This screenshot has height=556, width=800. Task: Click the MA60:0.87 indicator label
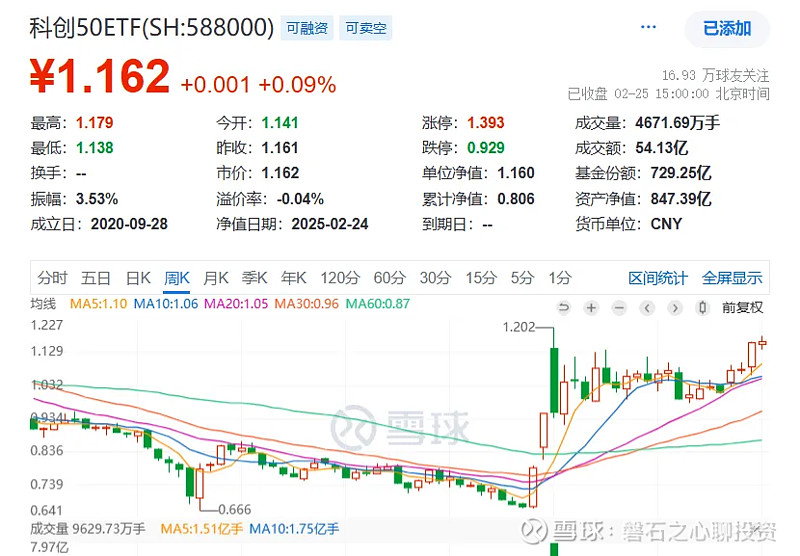click(x=378, y=304)
